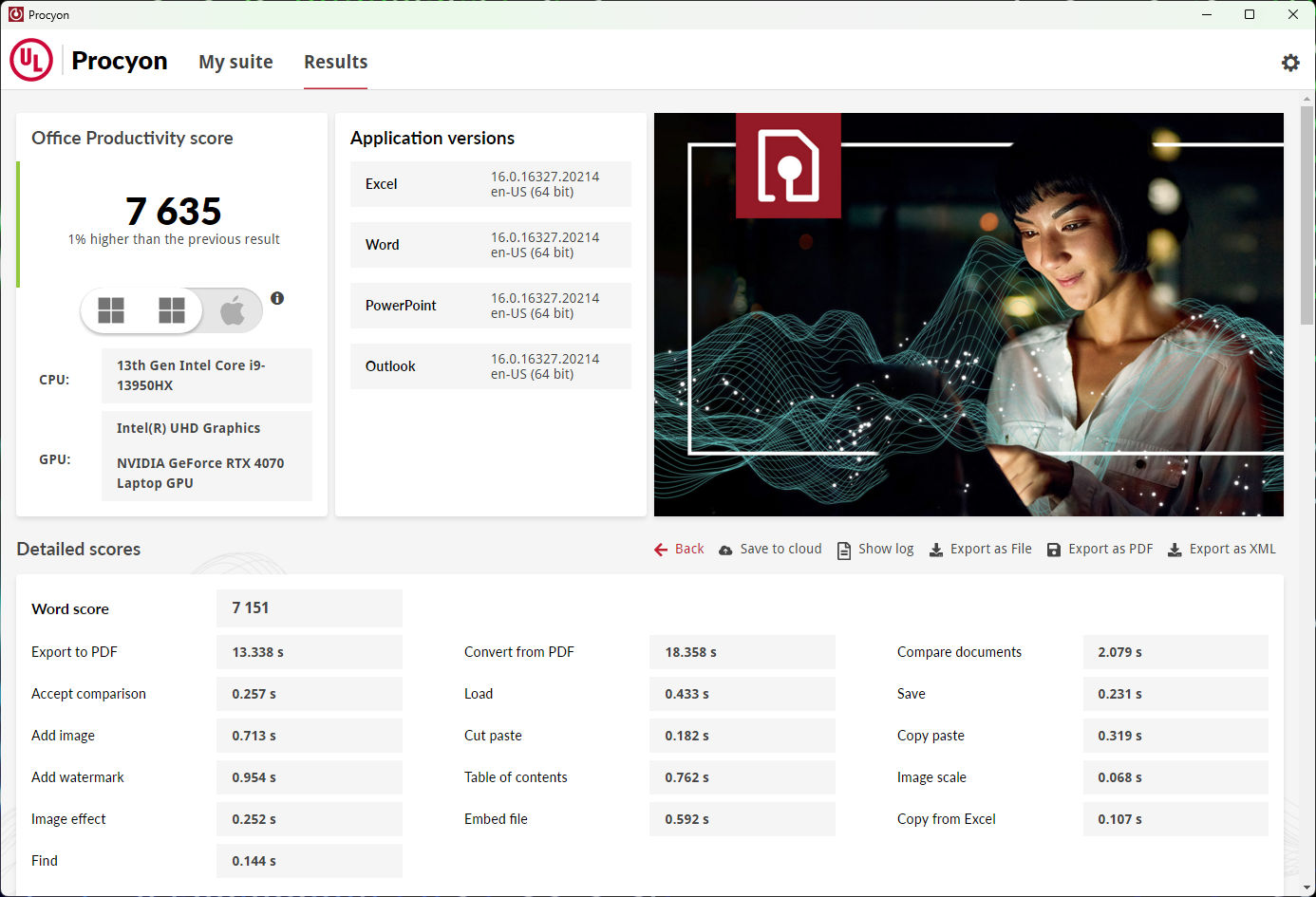Click the "Outlook" row in Application versions
The image size is (1316, 897).
(x=491, y=366)
